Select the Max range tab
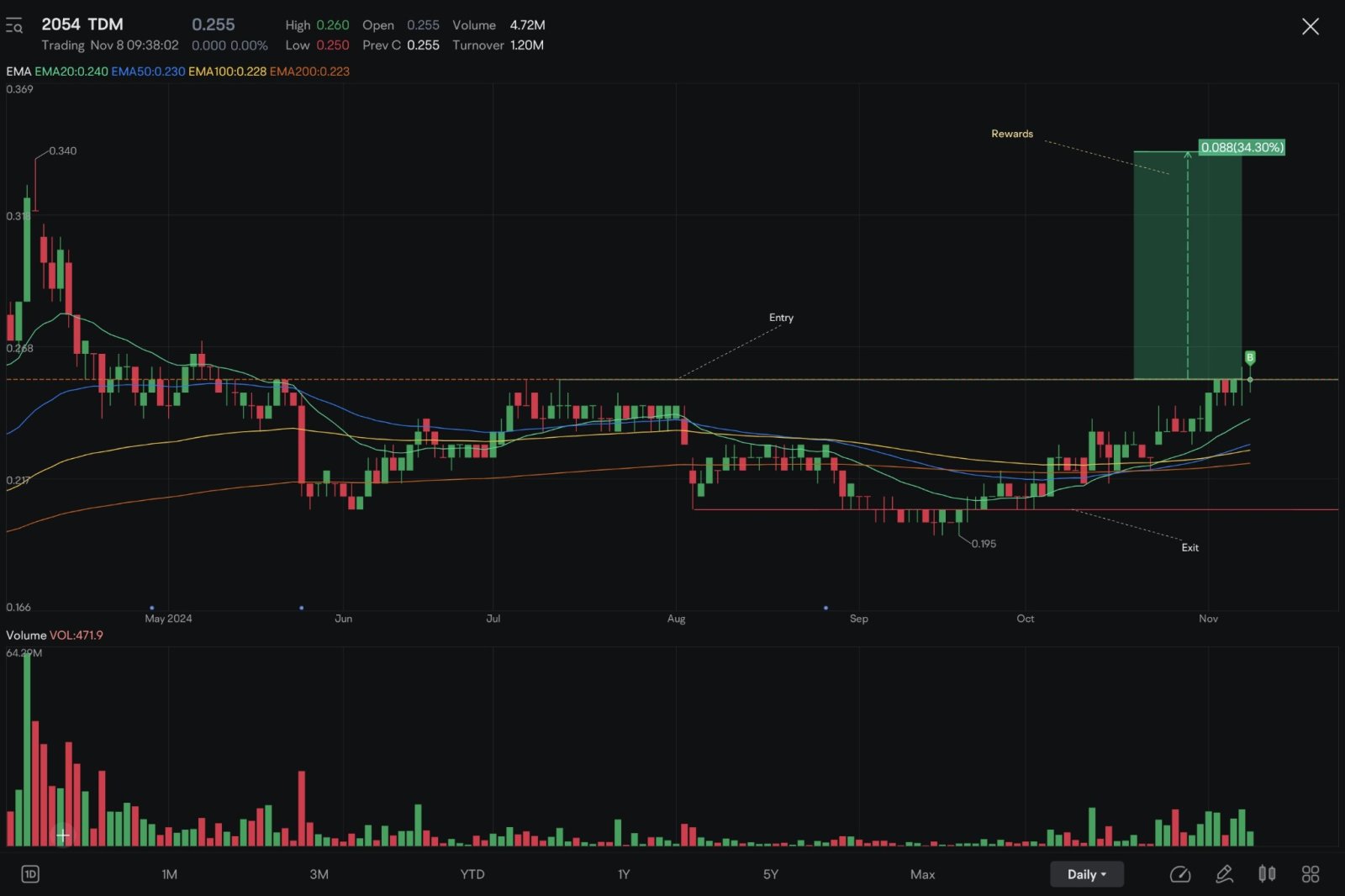Viewport: 1345px width, 896px height. click(922, 874)
